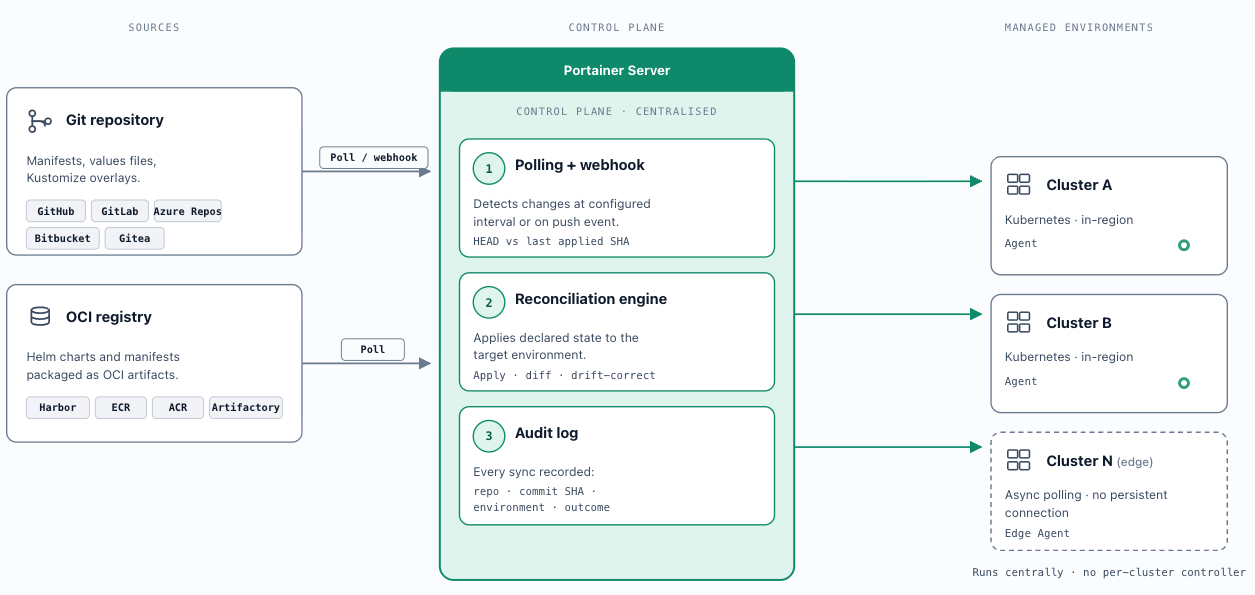Viewport: 1255px width, 595px height.
Task: Click the Cluster A green status indicator
Action: pyautogui.click(x=1184, y=245)
